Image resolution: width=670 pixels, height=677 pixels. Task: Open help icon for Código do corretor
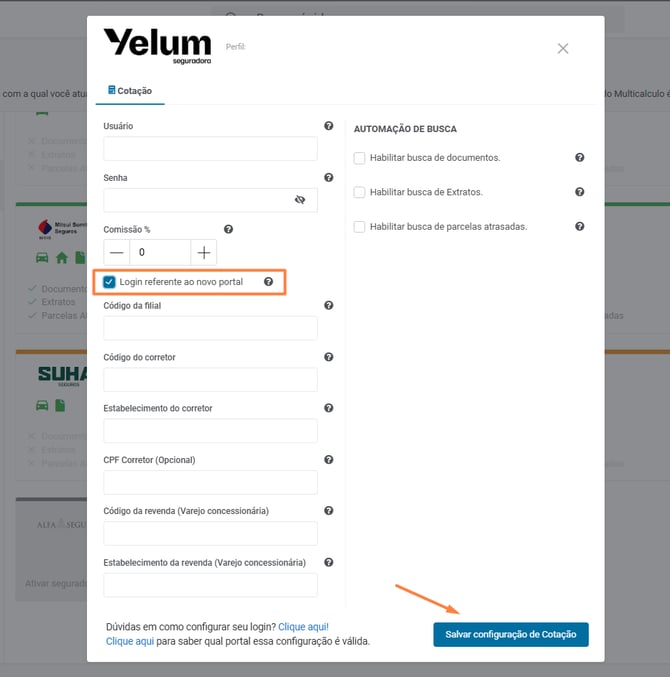click(x=329, y=357)
